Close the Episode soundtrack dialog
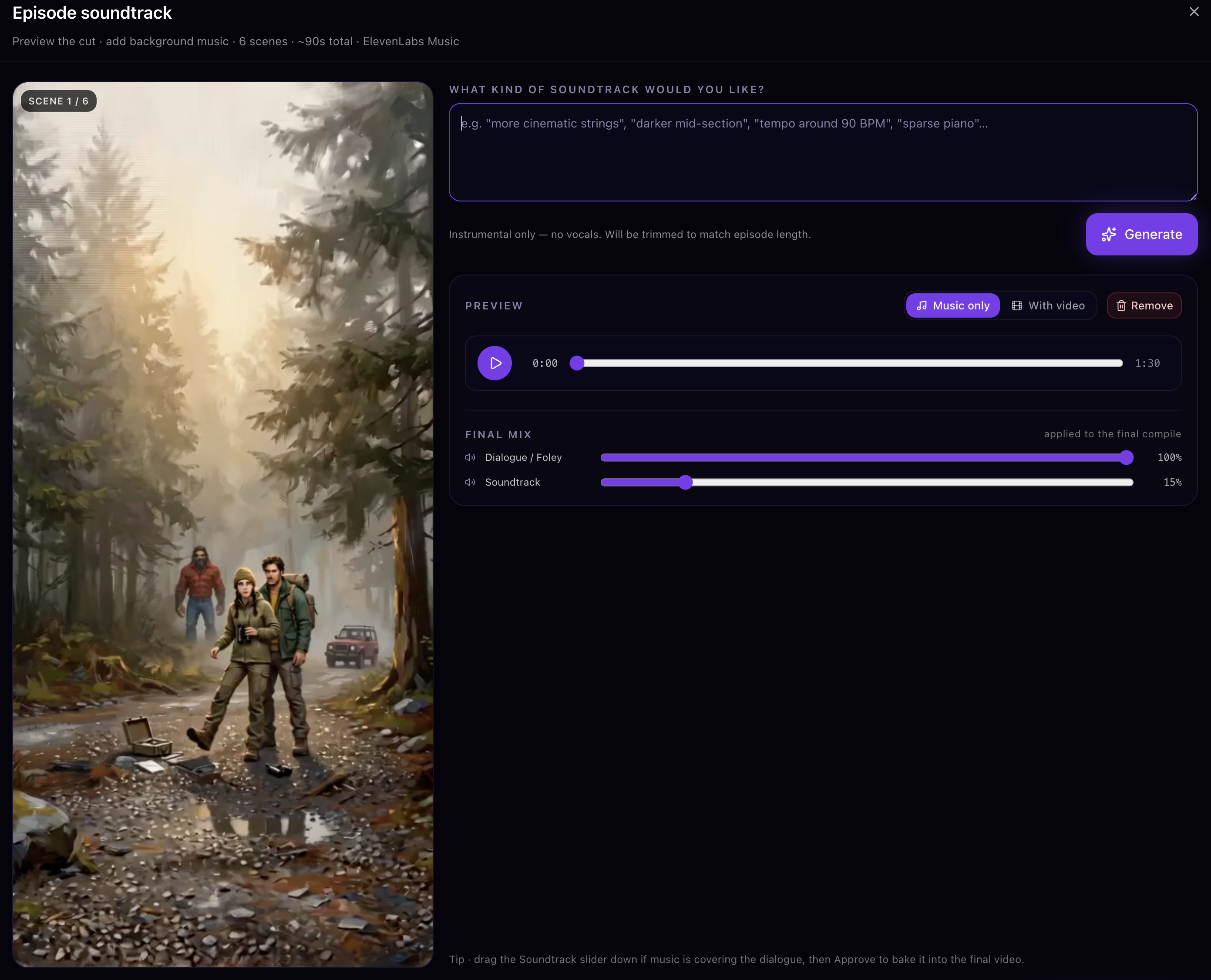 coord(1194,12)
